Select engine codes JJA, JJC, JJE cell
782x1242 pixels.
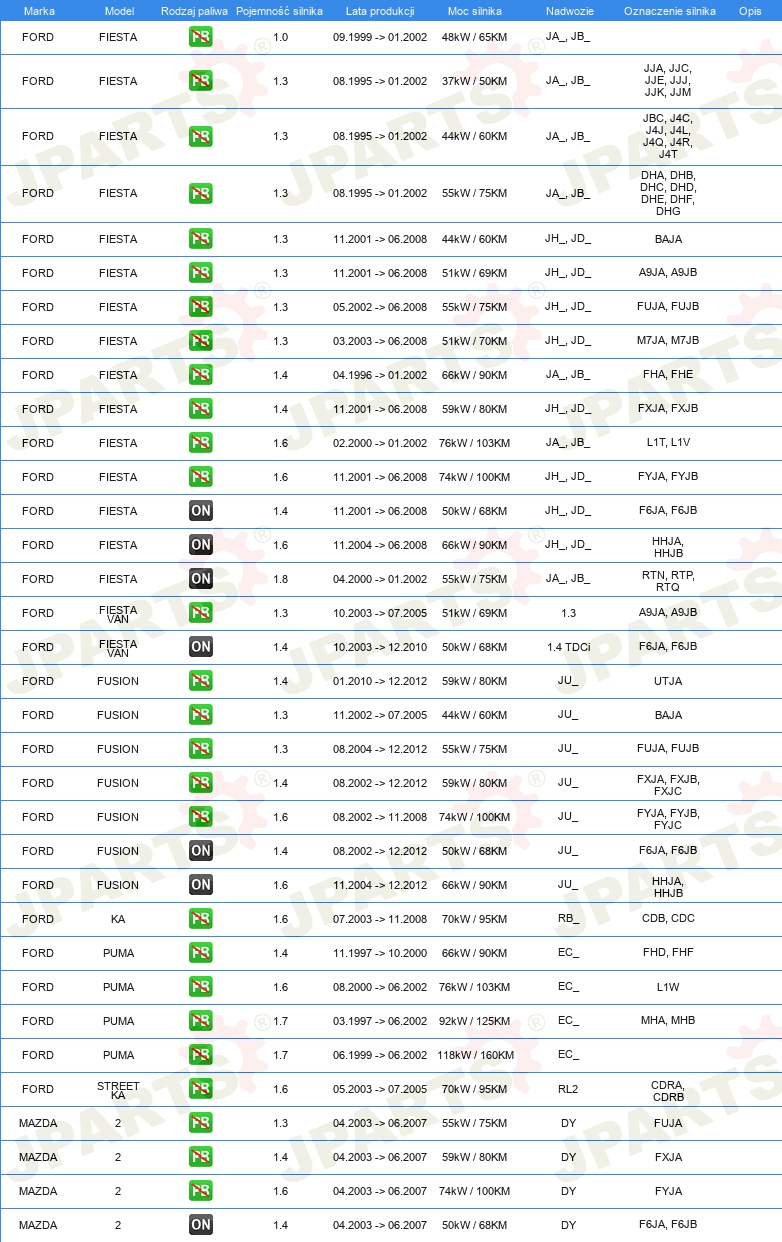click(668, 80)
